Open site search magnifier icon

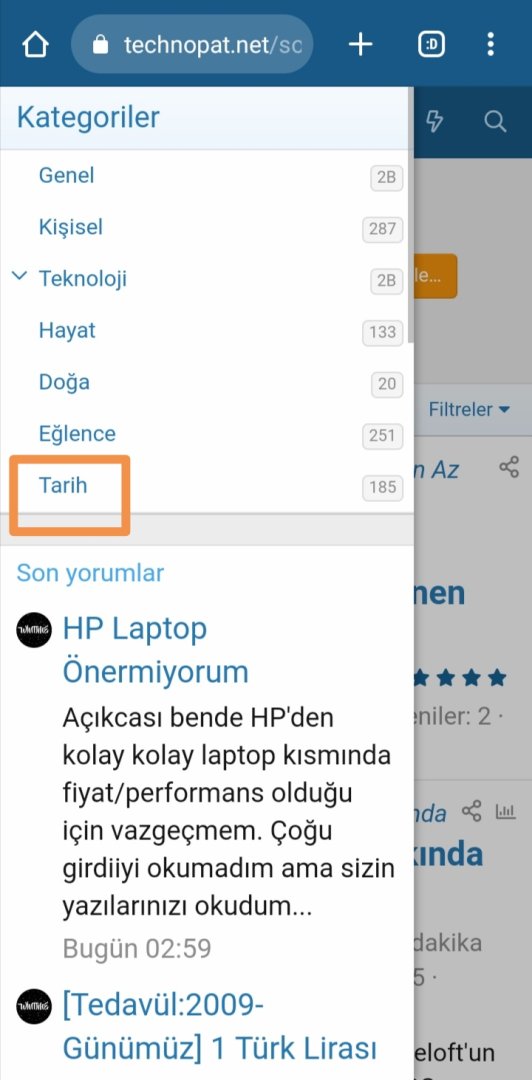495,121
